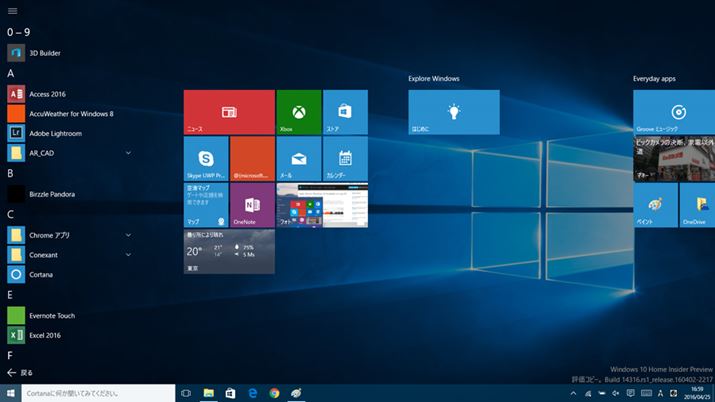Expand the Conexant folder
Image resolution: width=715 pixels, height=402 pixels.
(128, 255)
